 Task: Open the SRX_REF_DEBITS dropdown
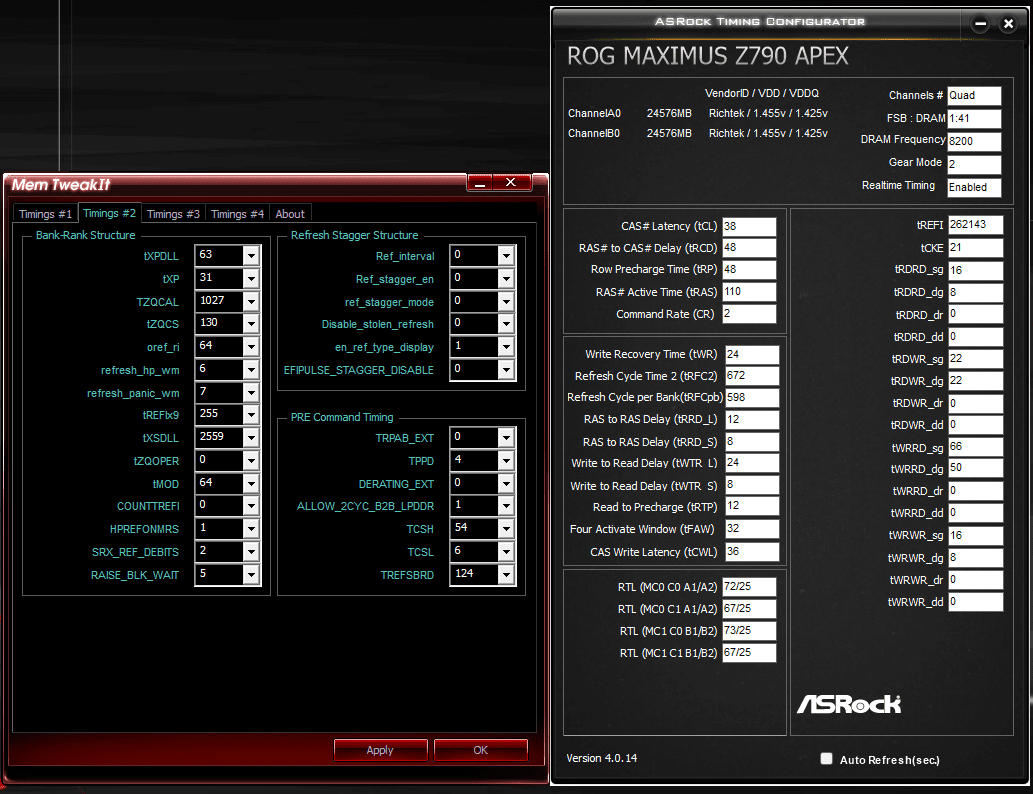pyautogui.click(x=251, y=552)
